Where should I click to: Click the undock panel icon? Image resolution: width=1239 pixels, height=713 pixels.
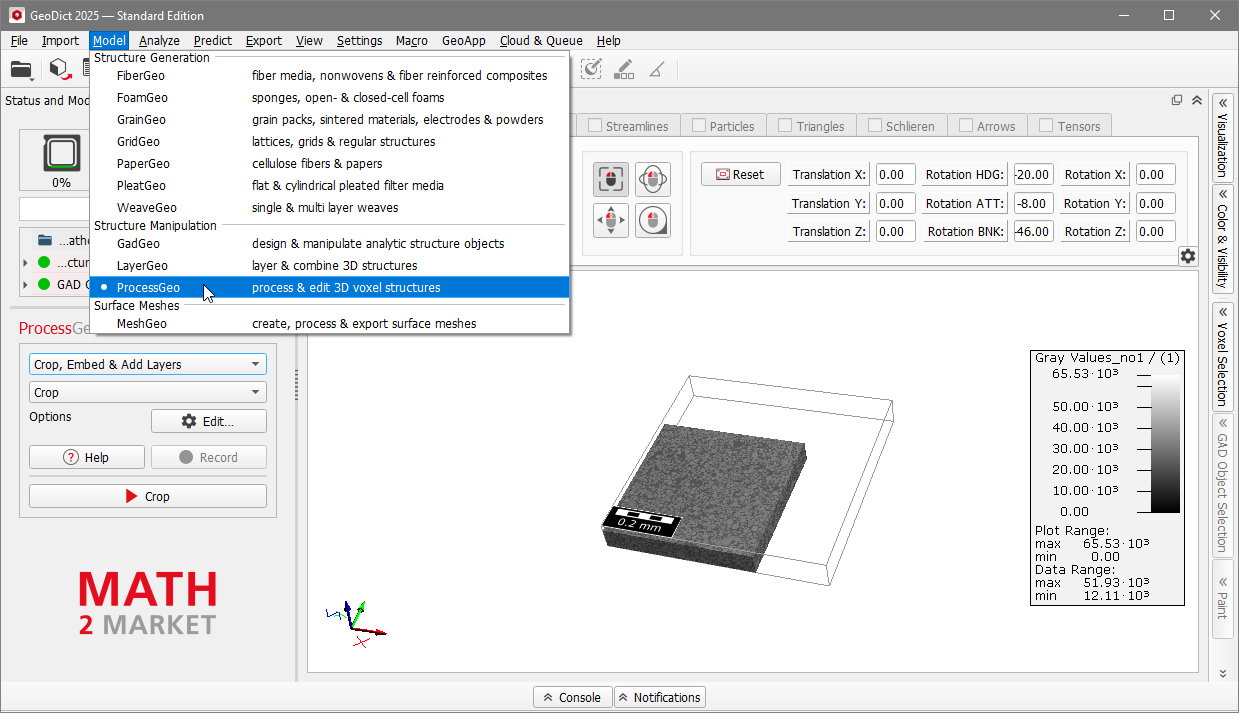pyautogui.click(x=1177, y=100)
